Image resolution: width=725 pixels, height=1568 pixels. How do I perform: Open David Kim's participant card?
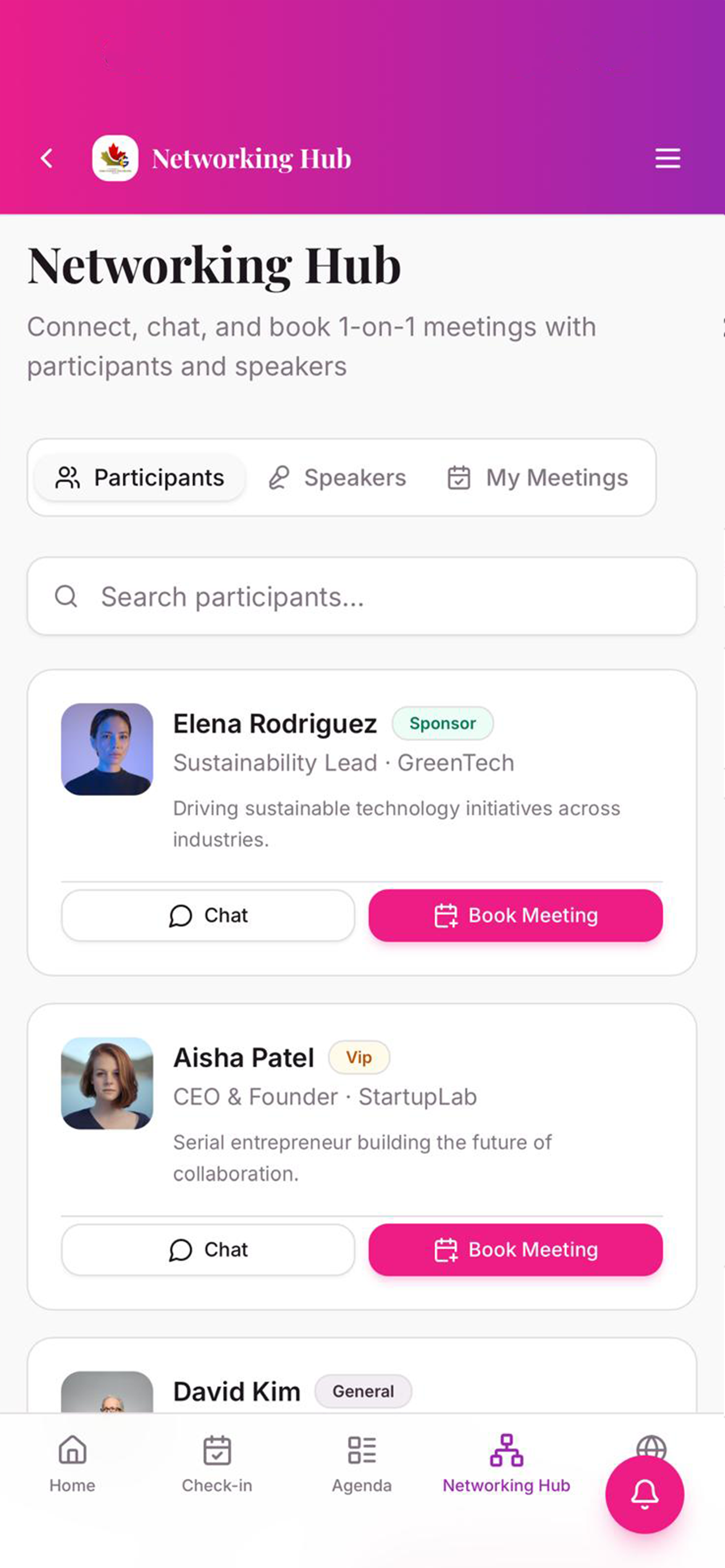pos(361,1377)
